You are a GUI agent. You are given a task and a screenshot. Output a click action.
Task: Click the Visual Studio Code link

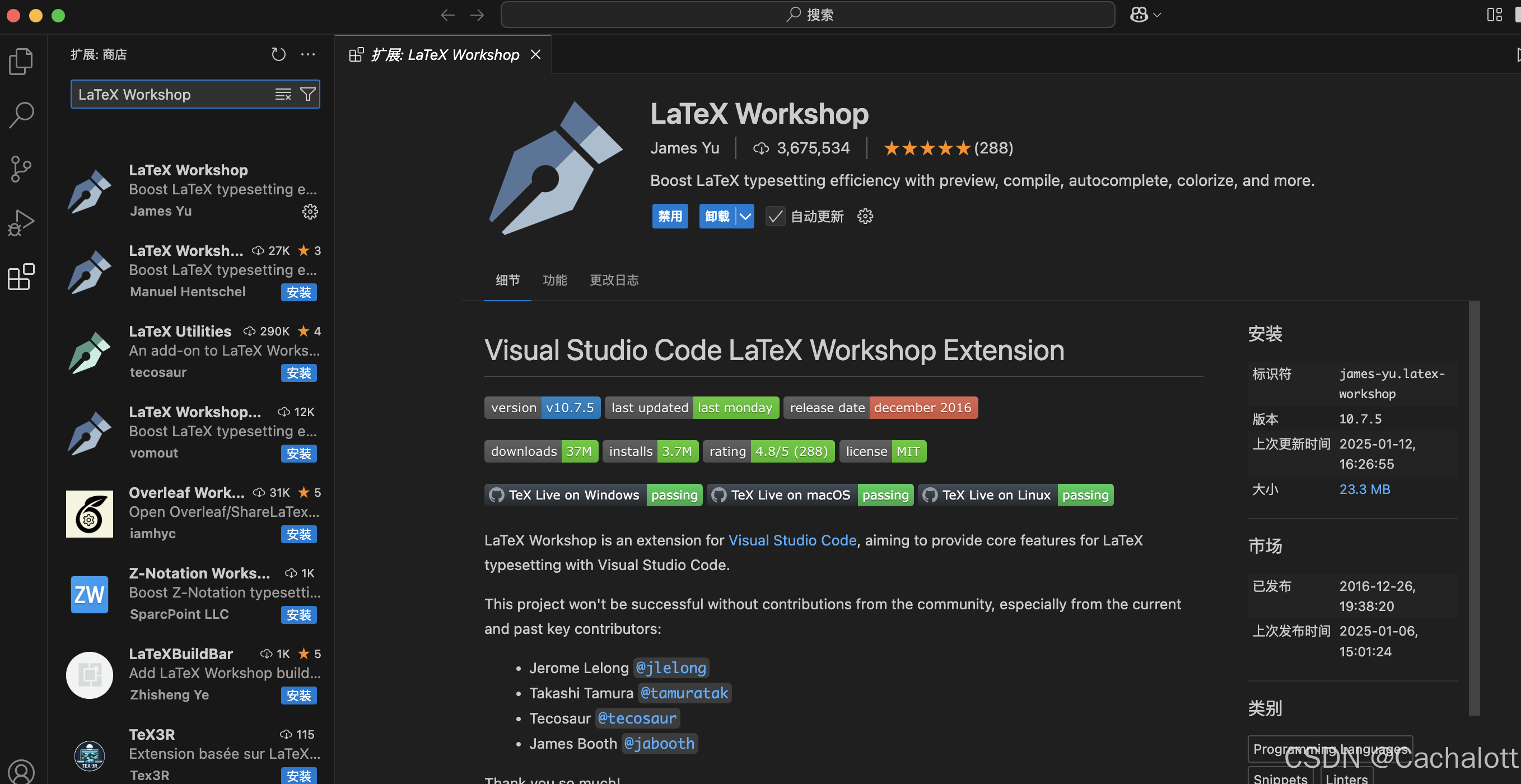[x=792, y=540]
